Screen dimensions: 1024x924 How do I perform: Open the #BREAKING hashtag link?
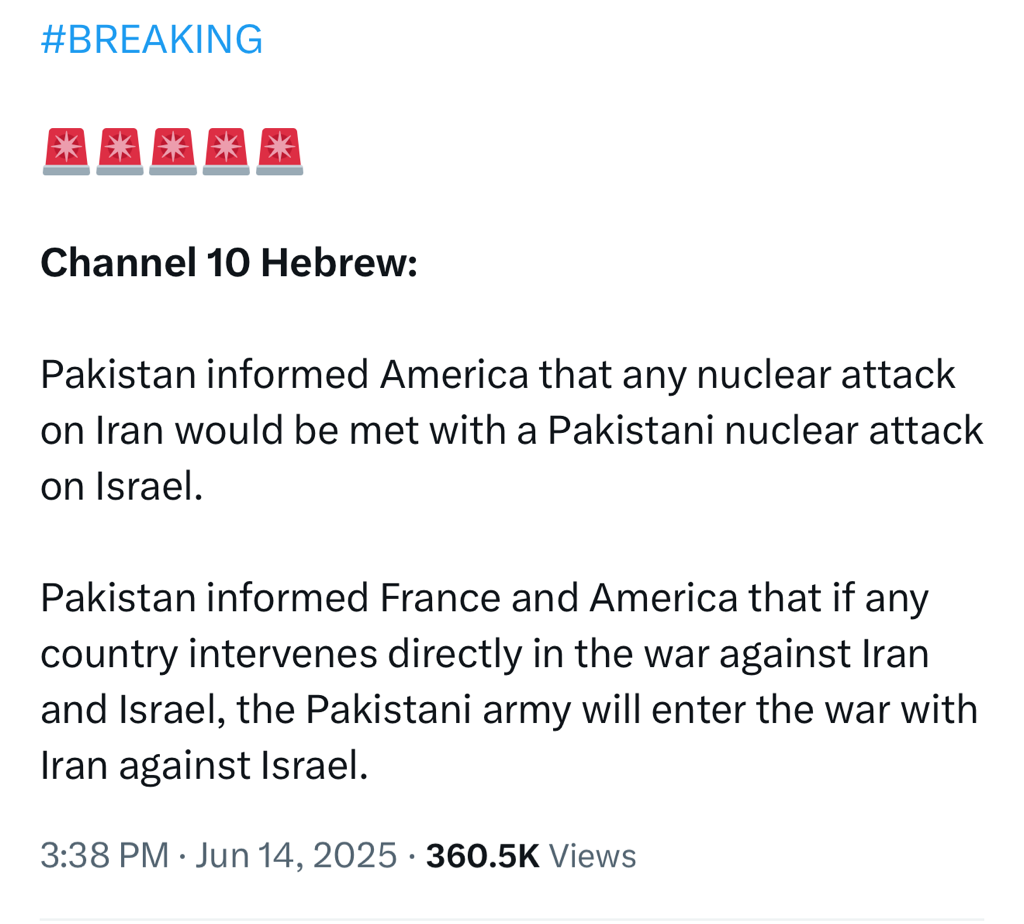coord(152,39)
